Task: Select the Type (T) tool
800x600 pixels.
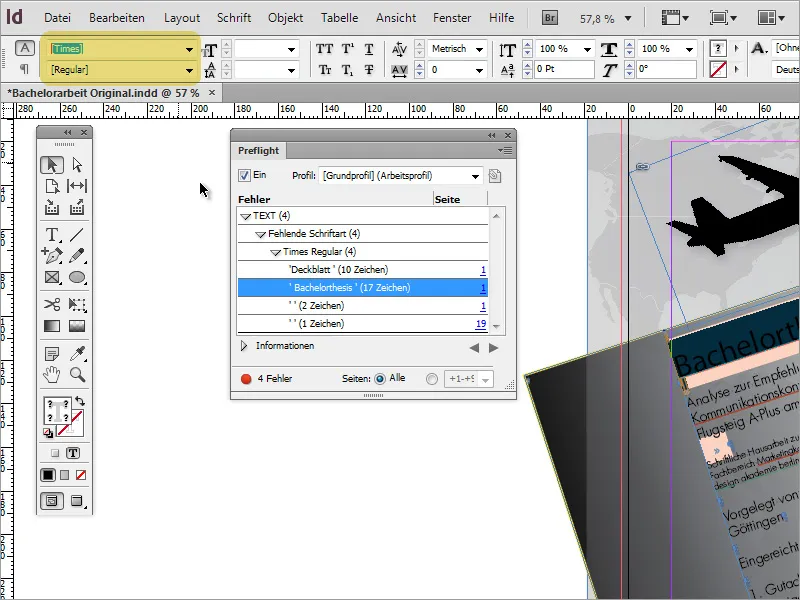Action: point(52,234)
